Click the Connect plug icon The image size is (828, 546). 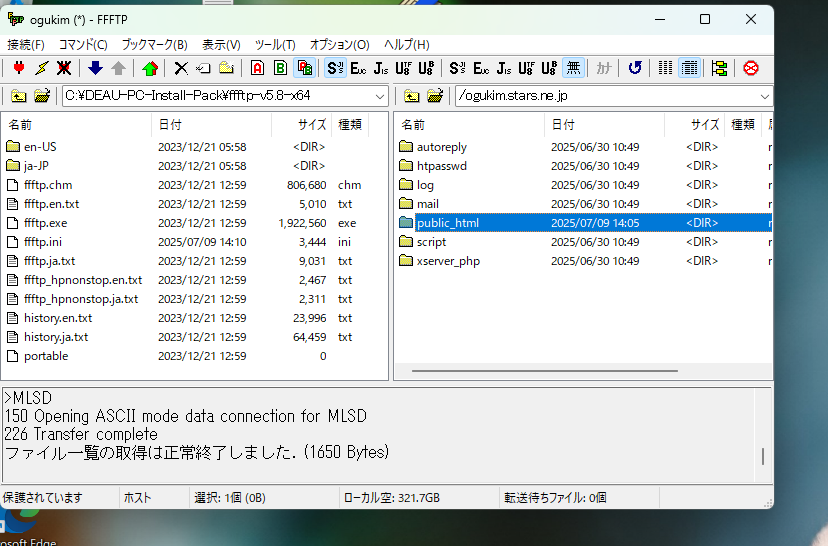(x=18, y=68)
